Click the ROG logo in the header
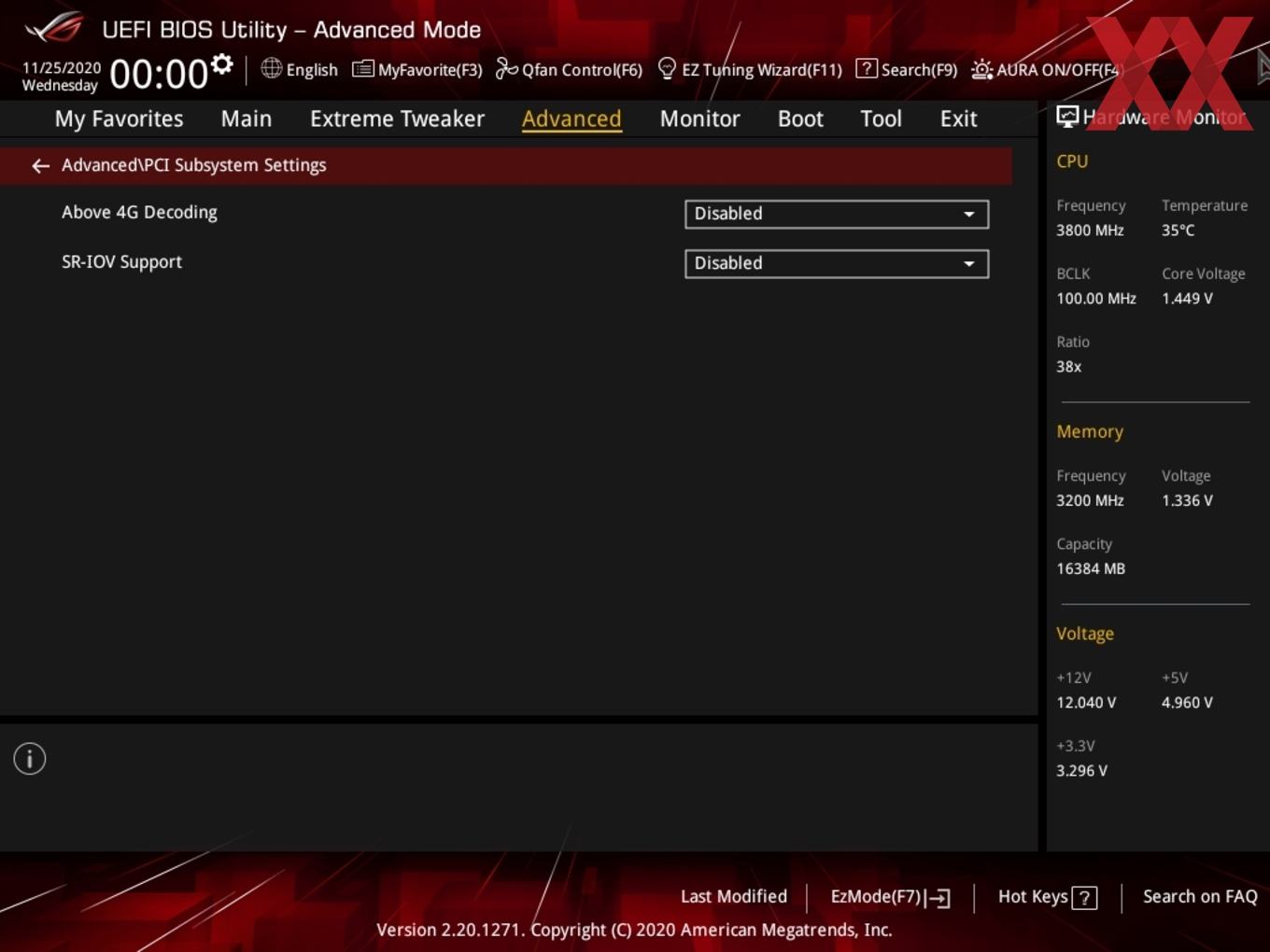This screenshot has height=952, width=1270. [x=54, y=28]
